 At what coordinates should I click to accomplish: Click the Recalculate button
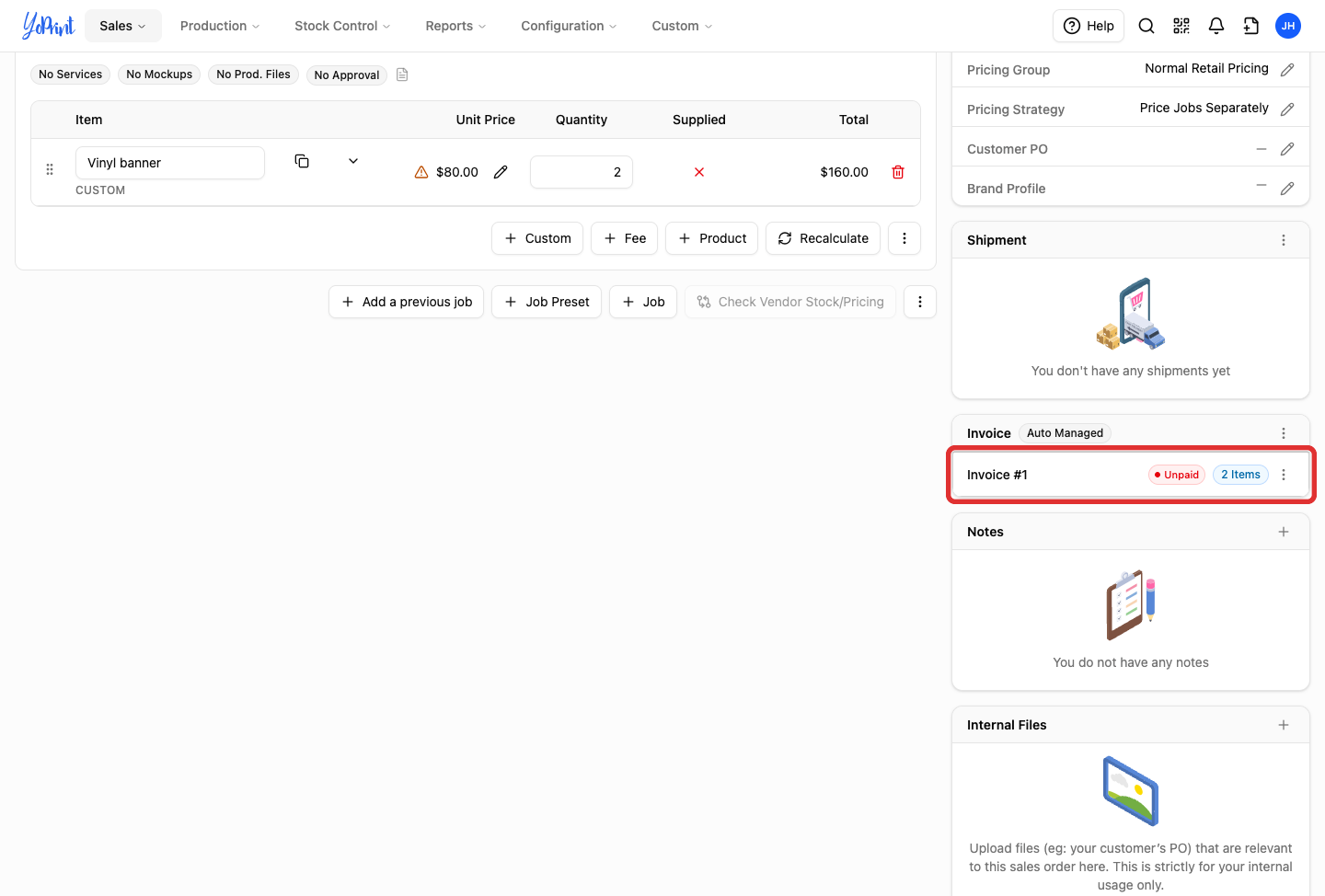coord(823,238)
